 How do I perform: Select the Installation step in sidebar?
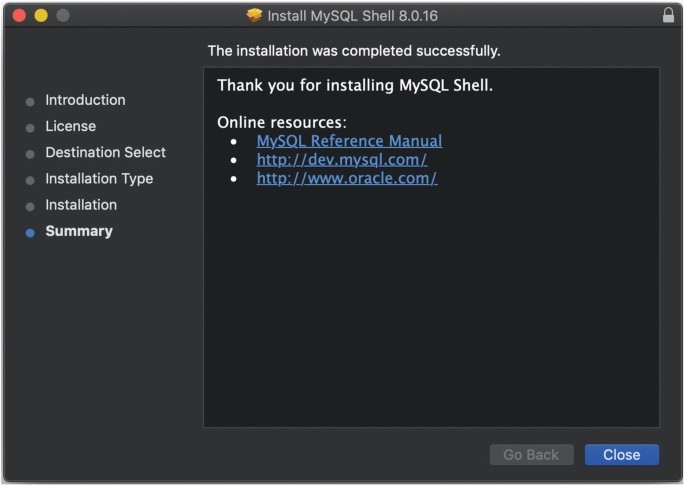coord(81,204)
